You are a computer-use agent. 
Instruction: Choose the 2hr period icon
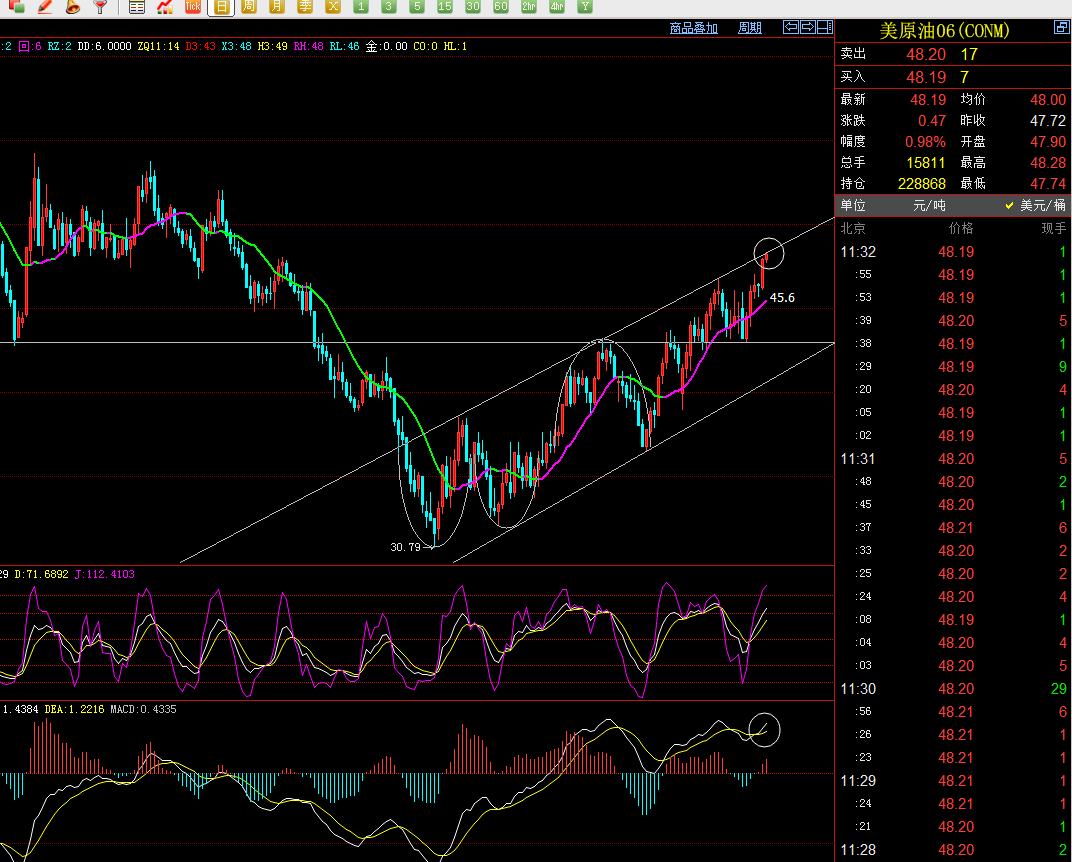[x=529, y=6]
